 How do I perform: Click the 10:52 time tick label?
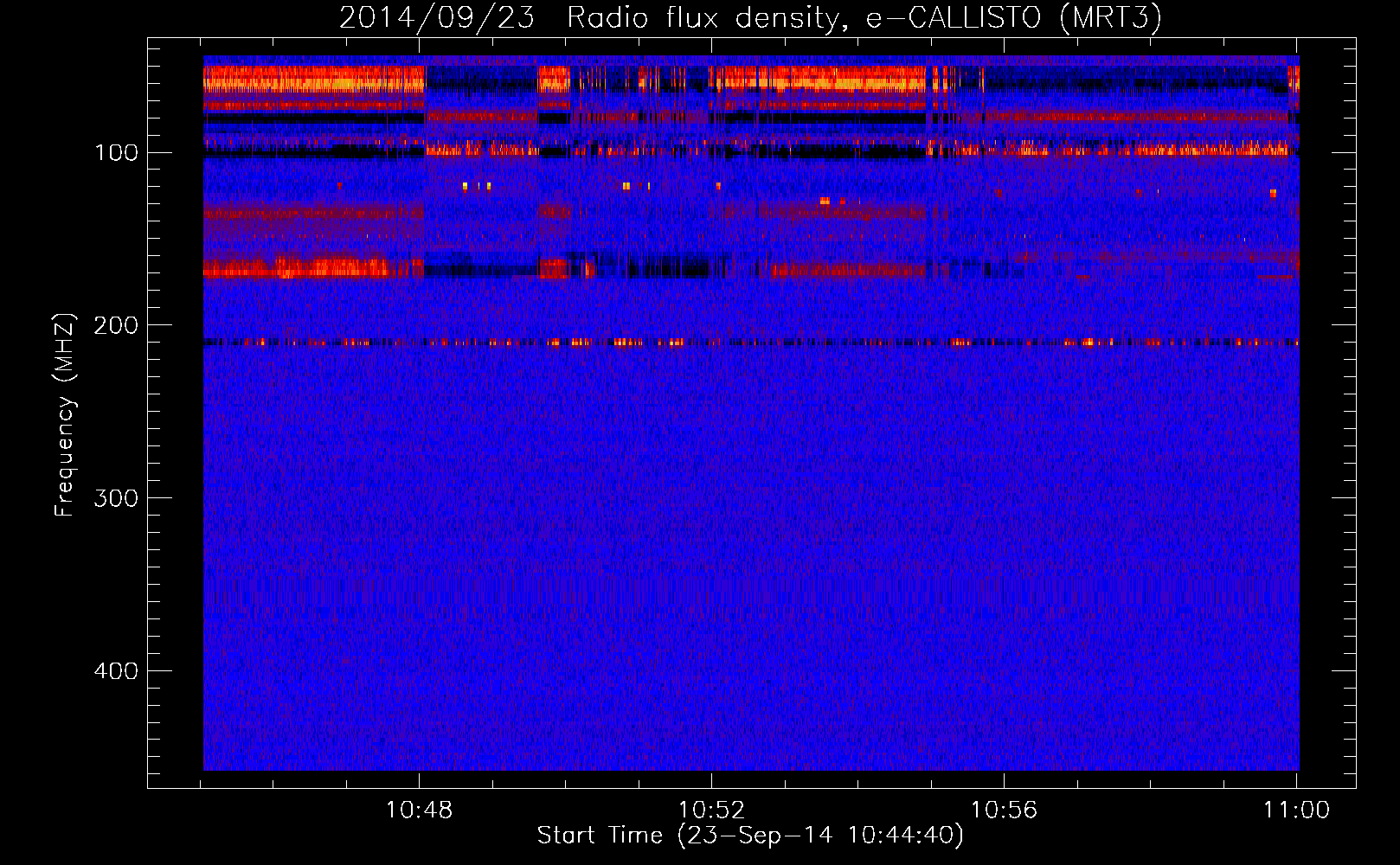click(x=711, y=811)
